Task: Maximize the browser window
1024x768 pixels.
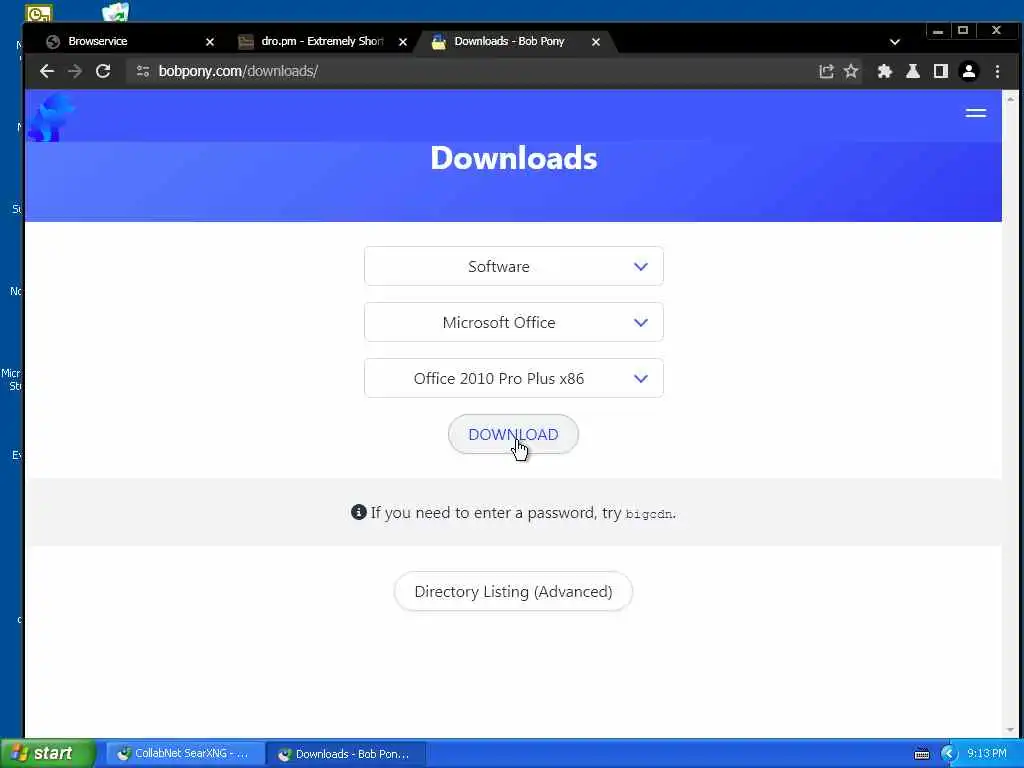Action: [x=963, y=31]
